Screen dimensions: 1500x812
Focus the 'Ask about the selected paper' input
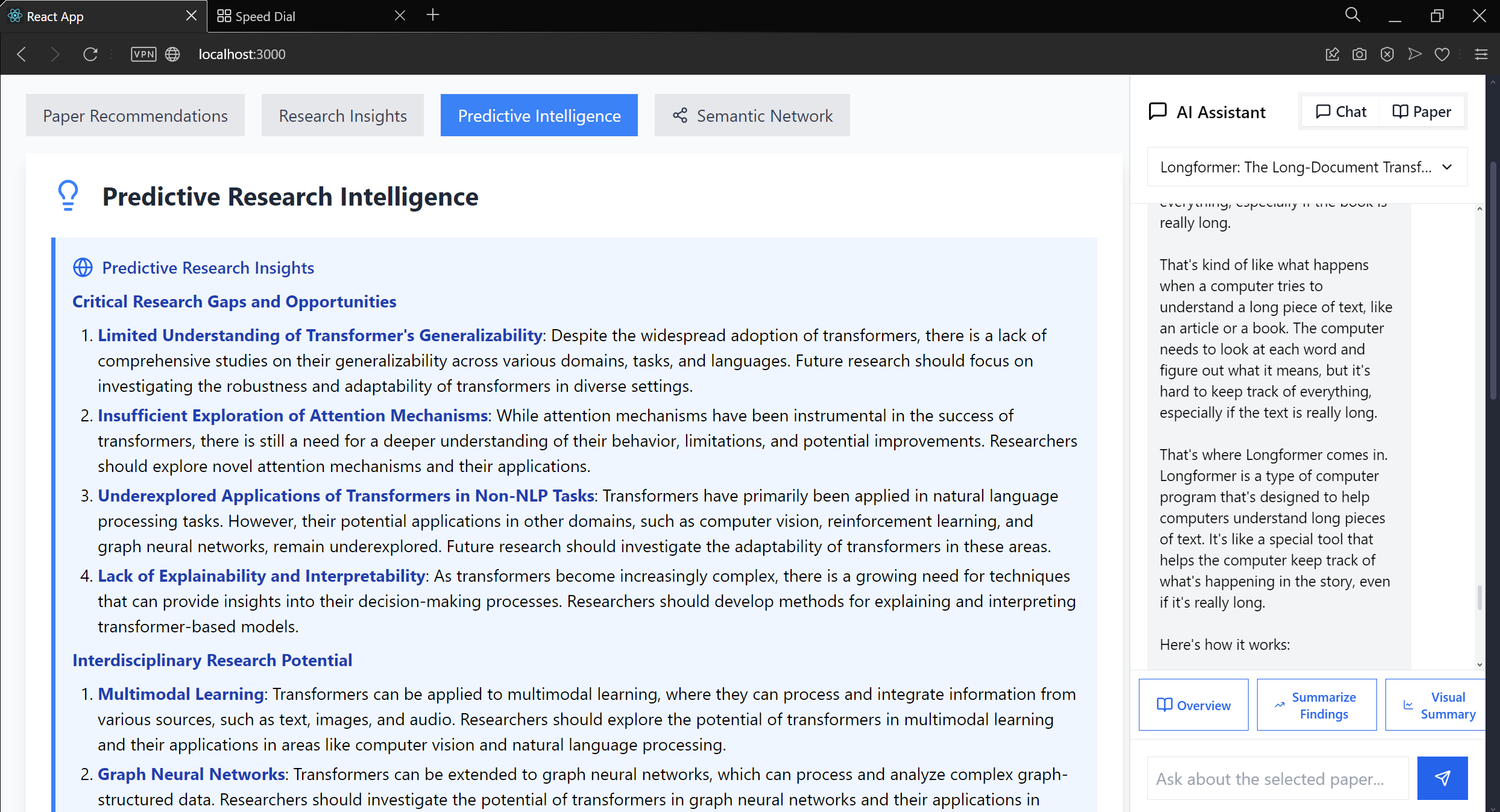[1277, 778]
